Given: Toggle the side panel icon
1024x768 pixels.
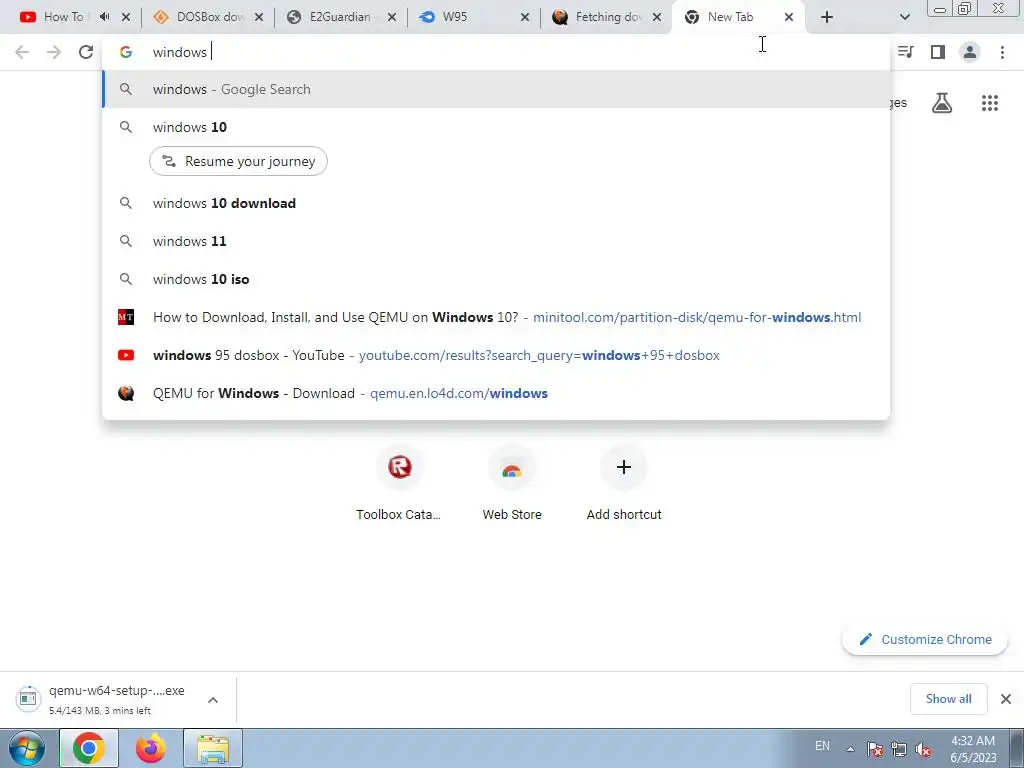Looking at the screenshot, I should click(938, 52).
